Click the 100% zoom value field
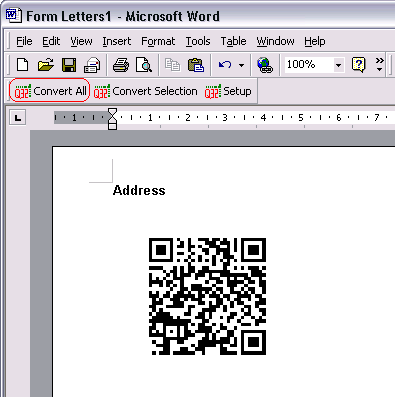This screenshot has height=397, width=395. (x=309, y=64)
